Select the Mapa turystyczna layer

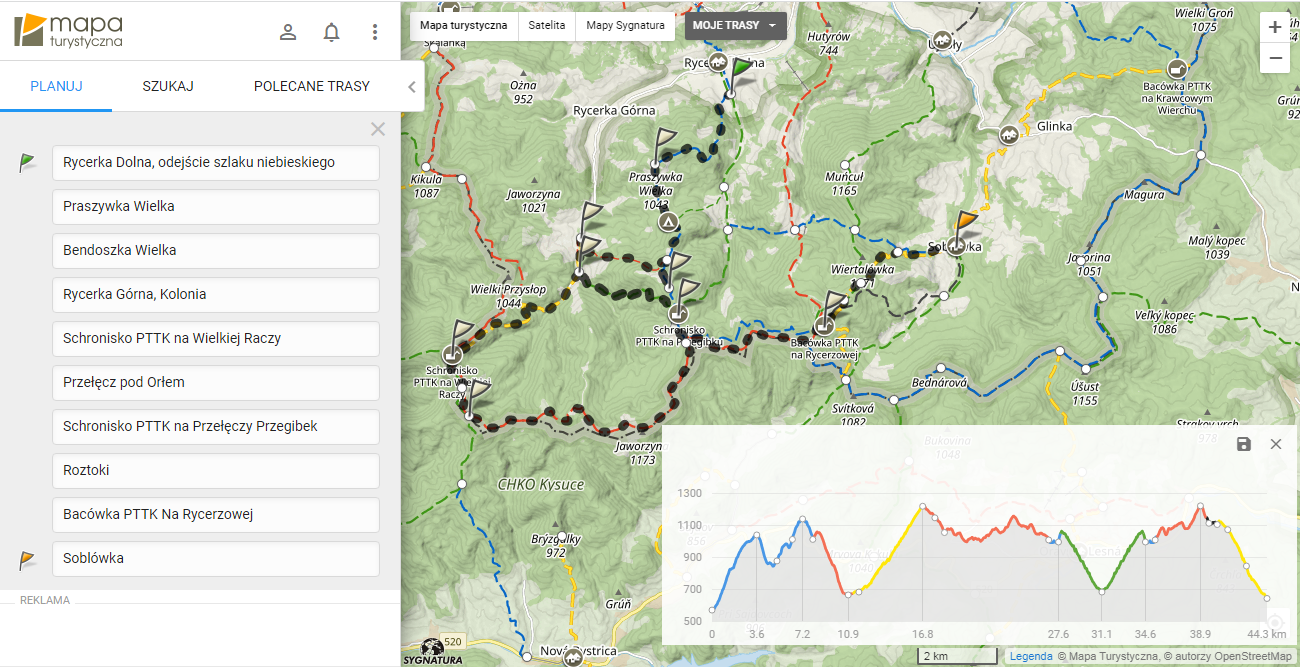point(463,25)
